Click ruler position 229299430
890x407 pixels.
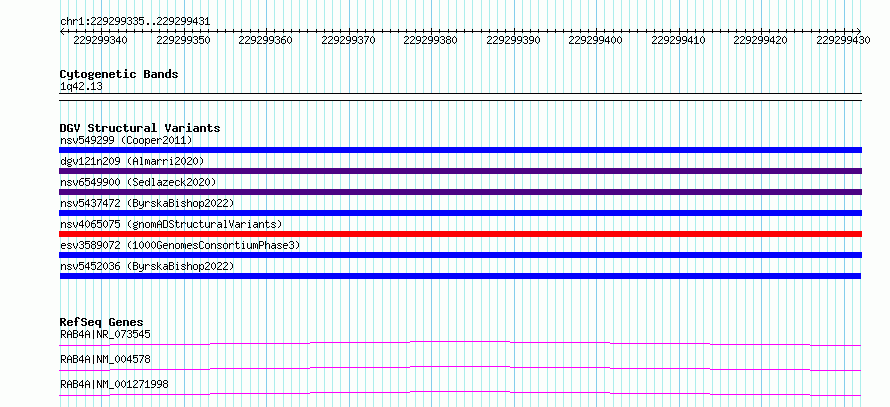click(844, 40)
